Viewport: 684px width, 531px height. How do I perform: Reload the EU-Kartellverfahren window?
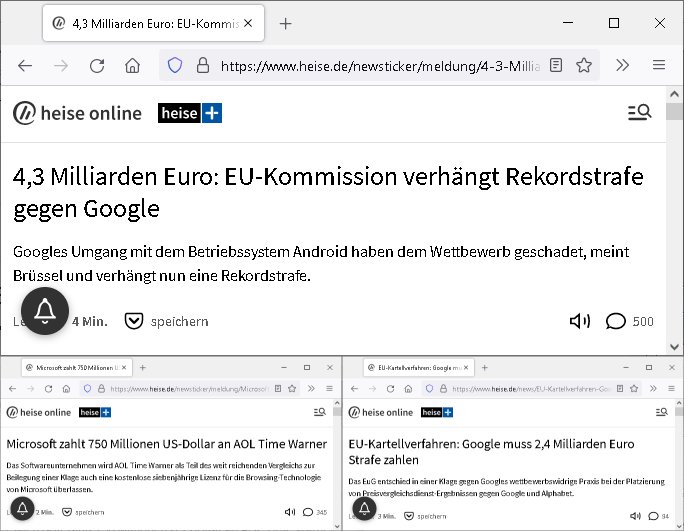[x=390, y=389]
